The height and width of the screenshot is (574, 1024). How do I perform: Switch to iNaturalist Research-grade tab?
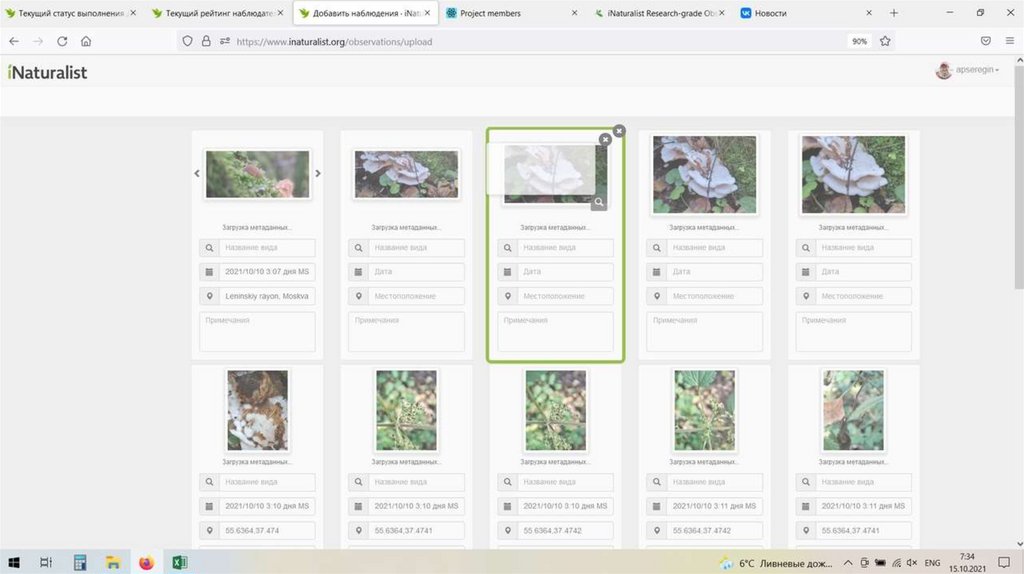pyautogui.click(x=659, y=13)
